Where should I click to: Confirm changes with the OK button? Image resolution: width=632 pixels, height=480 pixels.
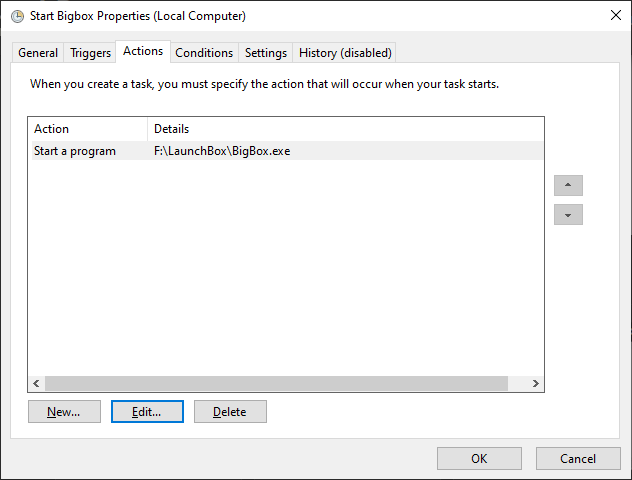479,458
